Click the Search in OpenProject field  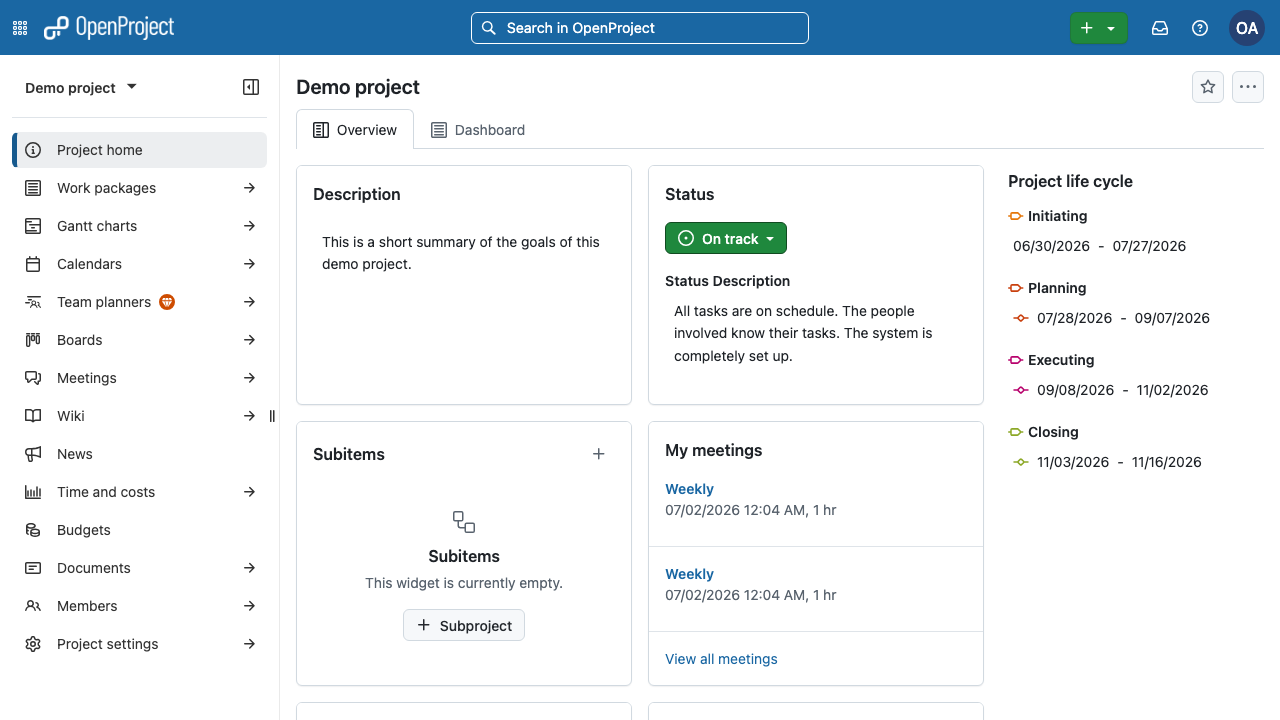click(x=640, y=28)
